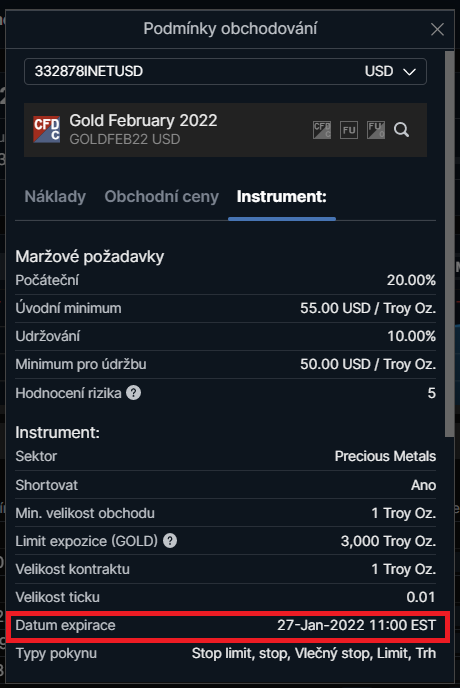Screen dimensions: 460x688
Task: Click the Gold February 2022 title
Action: click(x=143, y=120)
